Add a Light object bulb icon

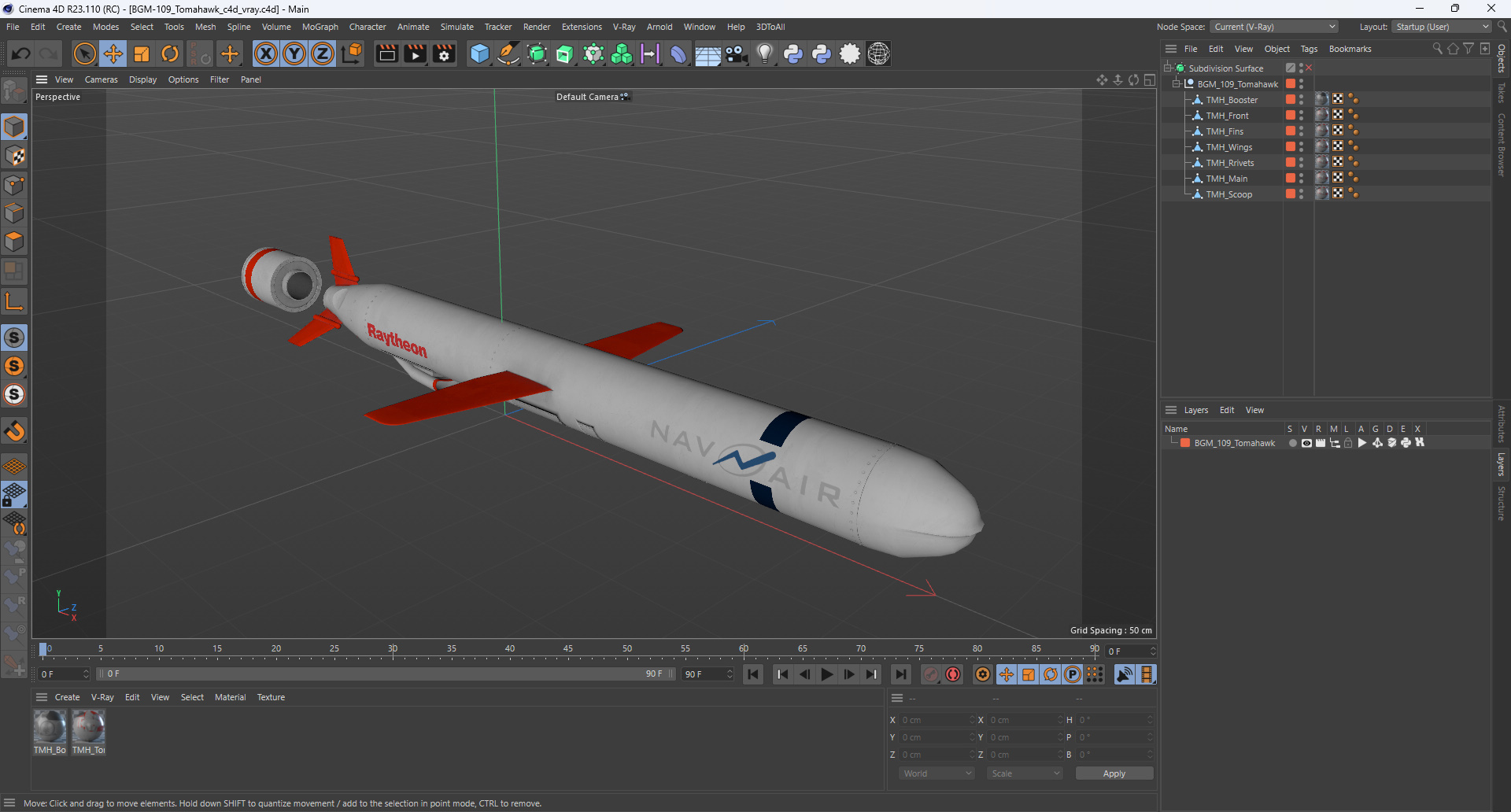click(x=765, y=54)
